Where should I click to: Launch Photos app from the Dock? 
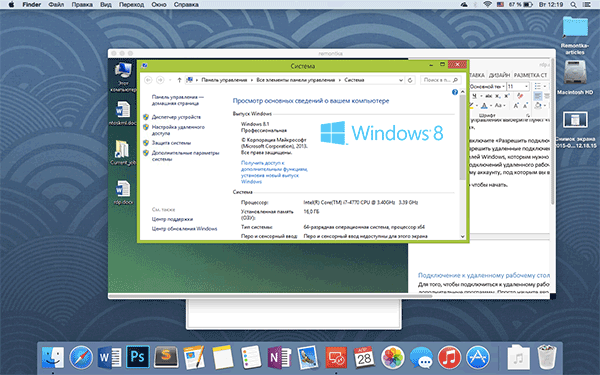pos(393,357)
